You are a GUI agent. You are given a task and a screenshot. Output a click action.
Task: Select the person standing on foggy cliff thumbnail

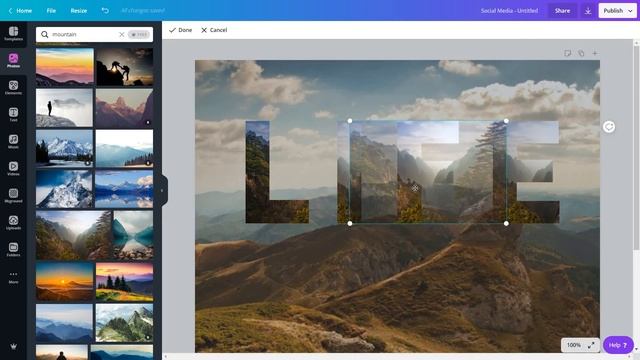pyautogui.click(x=64, y=108)
